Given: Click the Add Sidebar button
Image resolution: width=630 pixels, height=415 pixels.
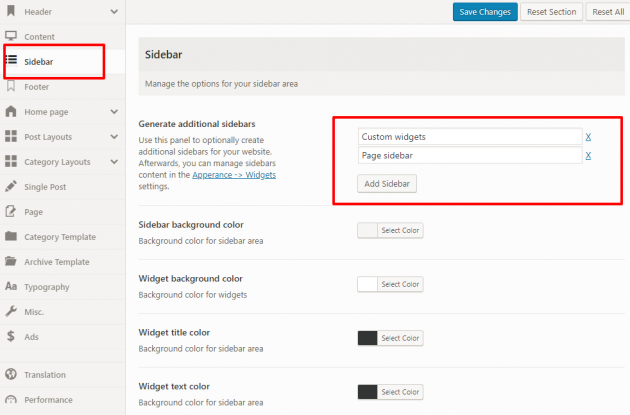Looking at the screenshot, I should pos(387,184).
